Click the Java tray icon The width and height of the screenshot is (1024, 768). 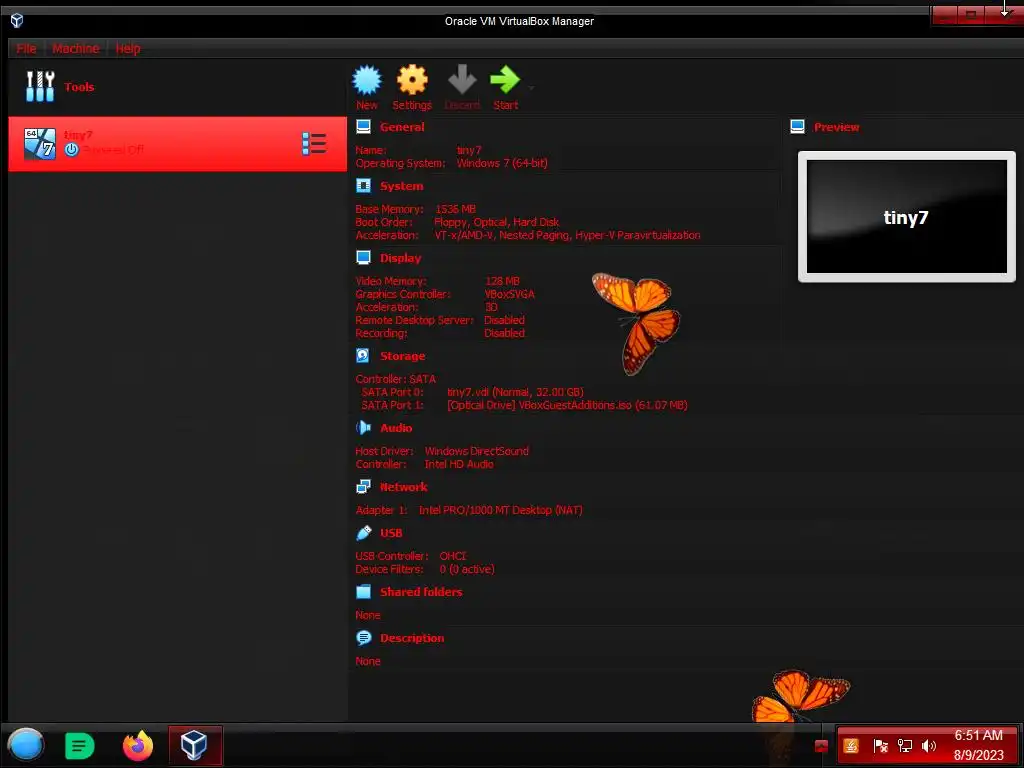(x=851, y=746)
